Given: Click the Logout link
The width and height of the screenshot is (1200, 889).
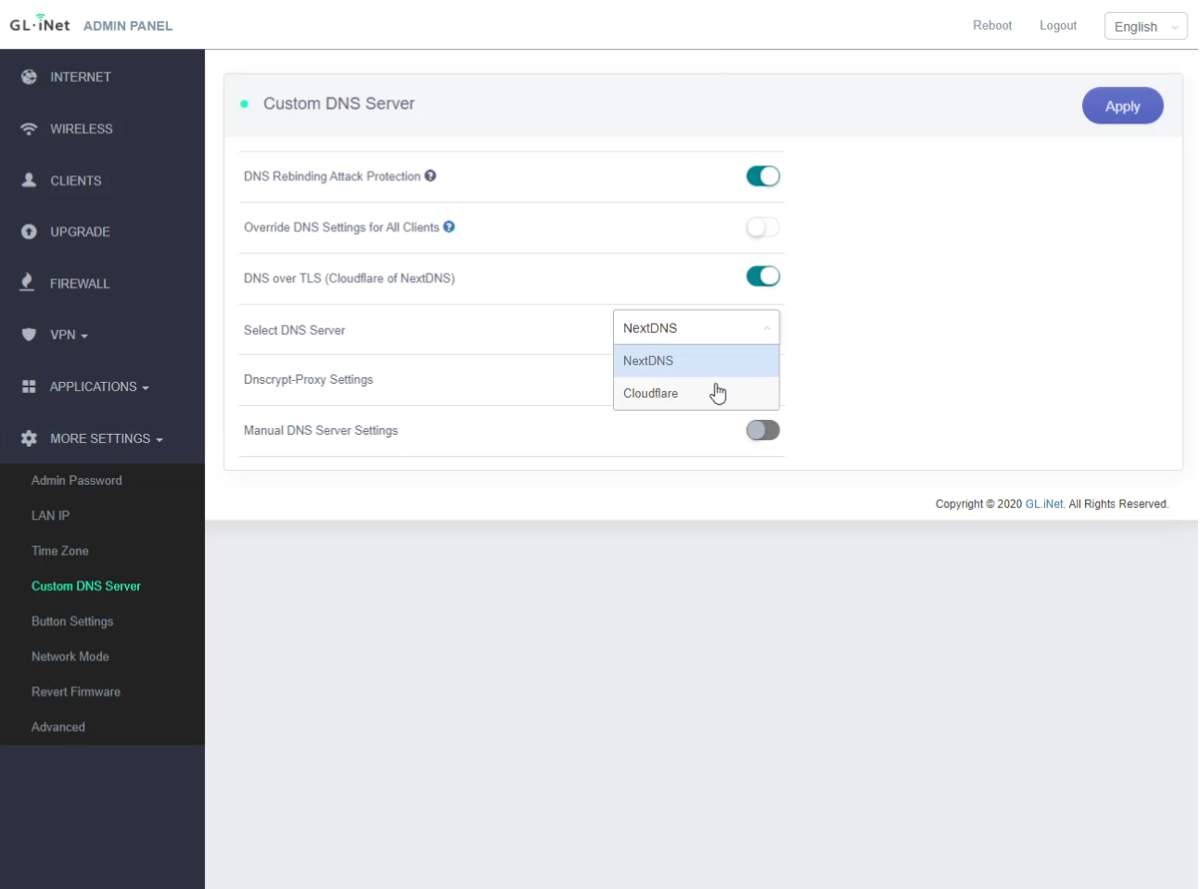Looking at the screenshot, I should [x=1058, y=26].
